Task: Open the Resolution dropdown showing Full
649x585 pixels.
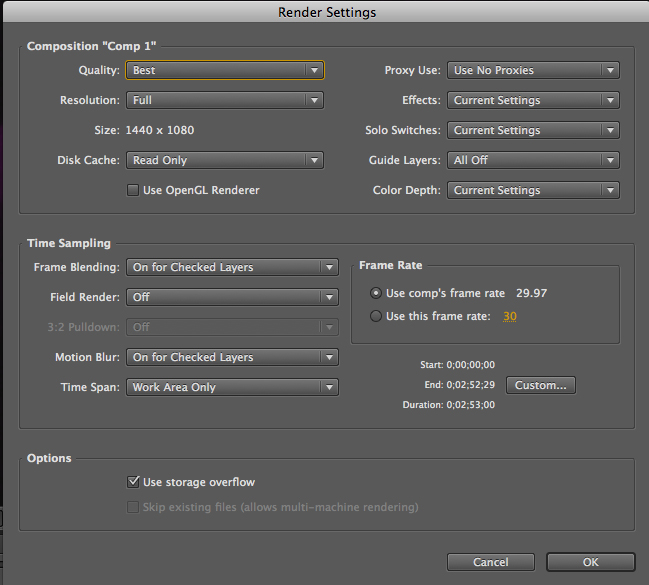Action: (225, 100)
